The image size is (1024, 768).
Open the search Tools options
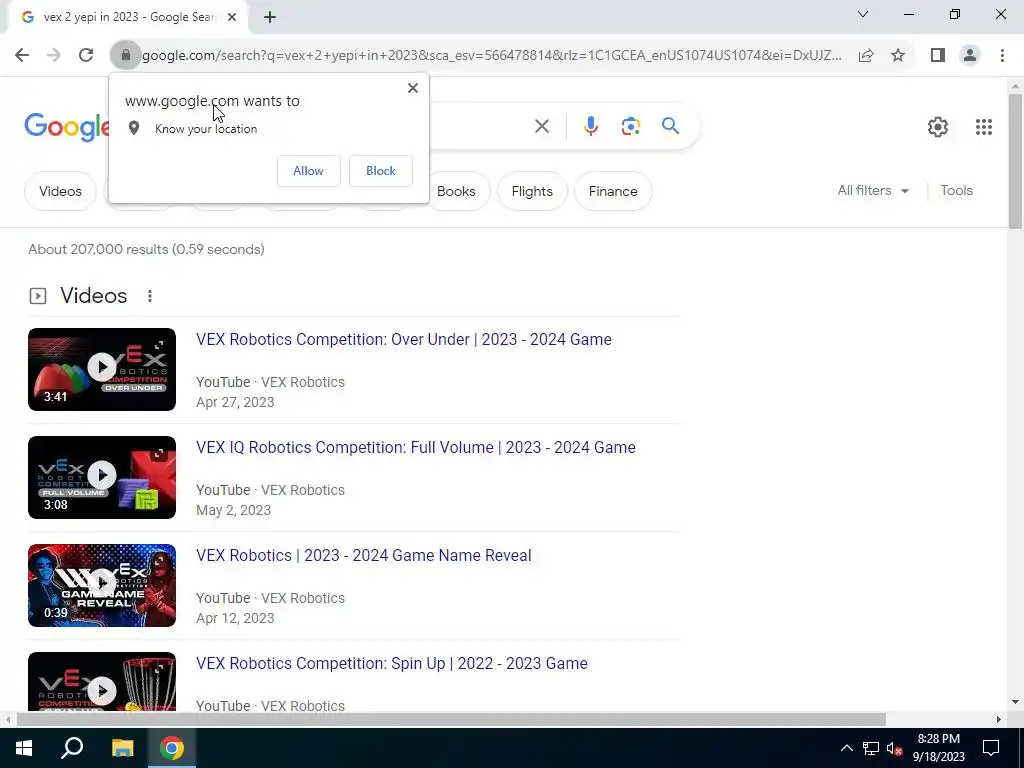[x=956, y=191]
